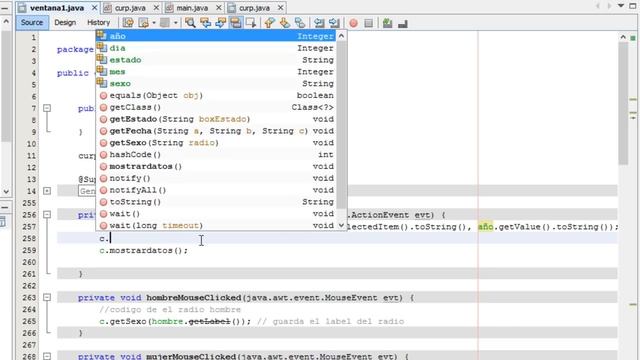Click the red Start Macro Recording icon
640x360 pixels.
pos(353,23)
